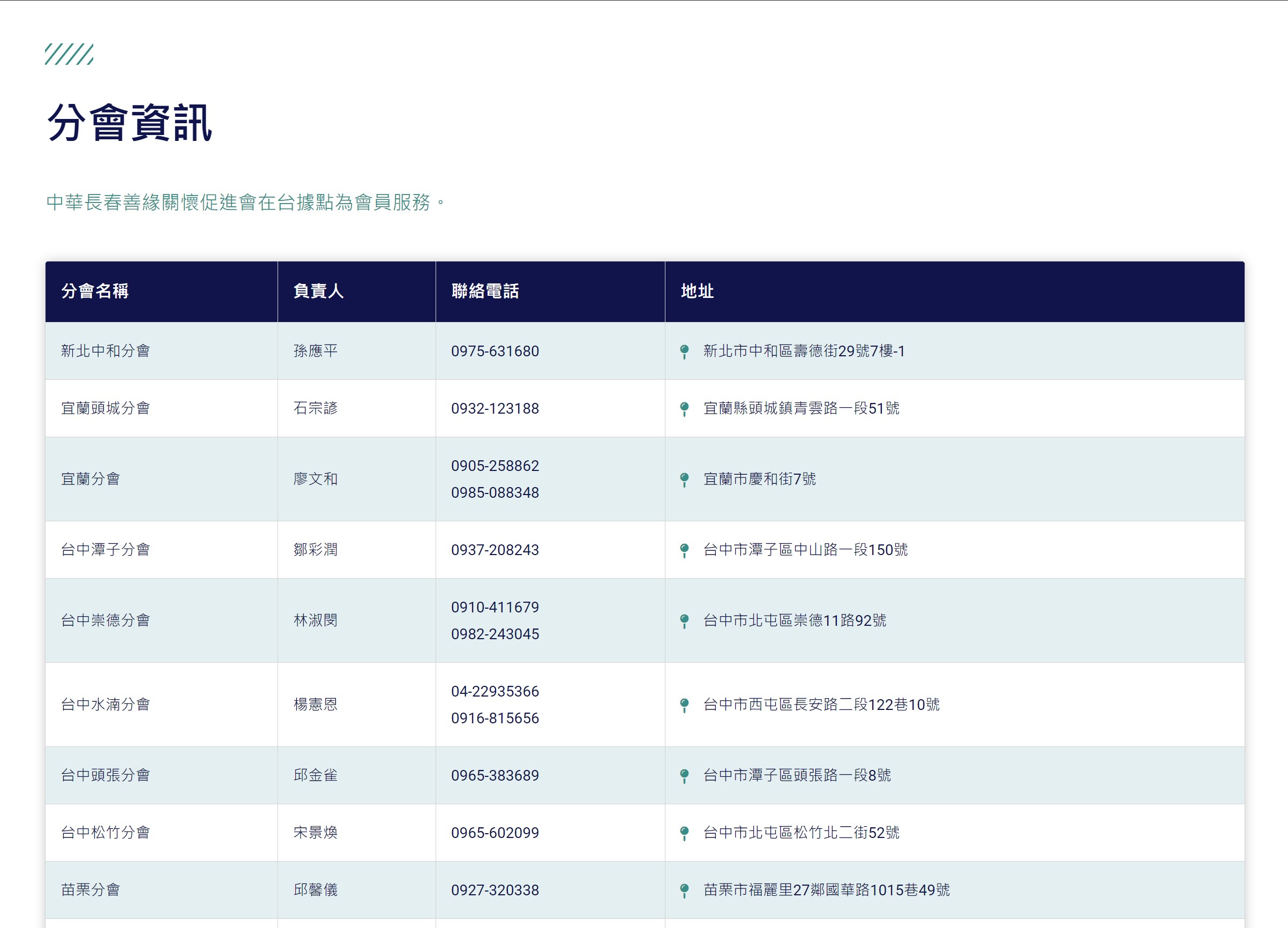The image size is (1288, 928).
Task: Select branch name 台中崇德分會
Action: pos(106,620)
